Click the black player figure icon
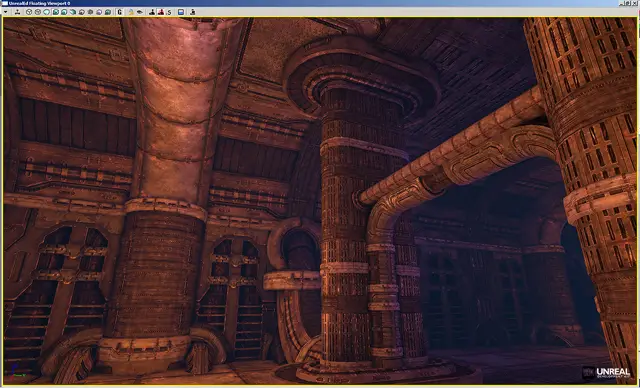The height and width of the screenshot is (388, 640). tap(152, 12)
